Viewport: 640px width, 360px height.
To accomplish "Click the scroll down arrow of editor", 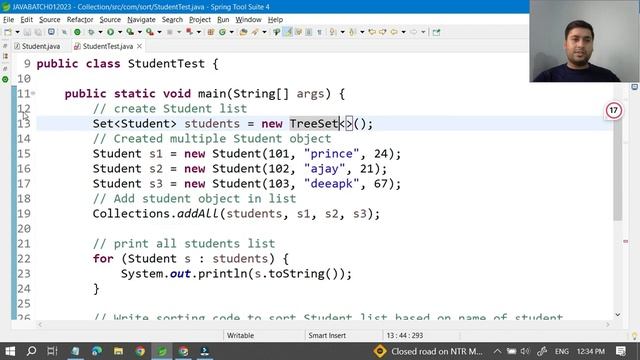I will point(618,315).
